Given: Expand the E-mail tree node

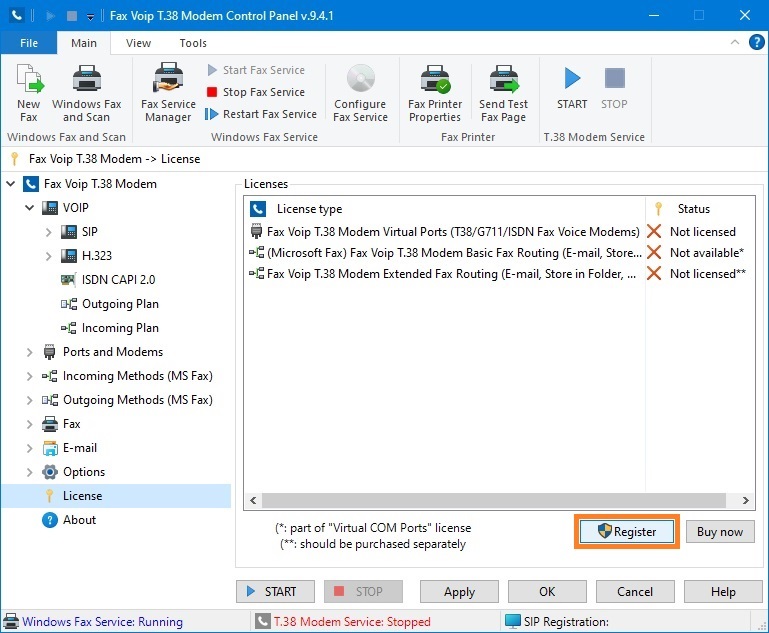Looking at the screenshot, I should [29, 448].
